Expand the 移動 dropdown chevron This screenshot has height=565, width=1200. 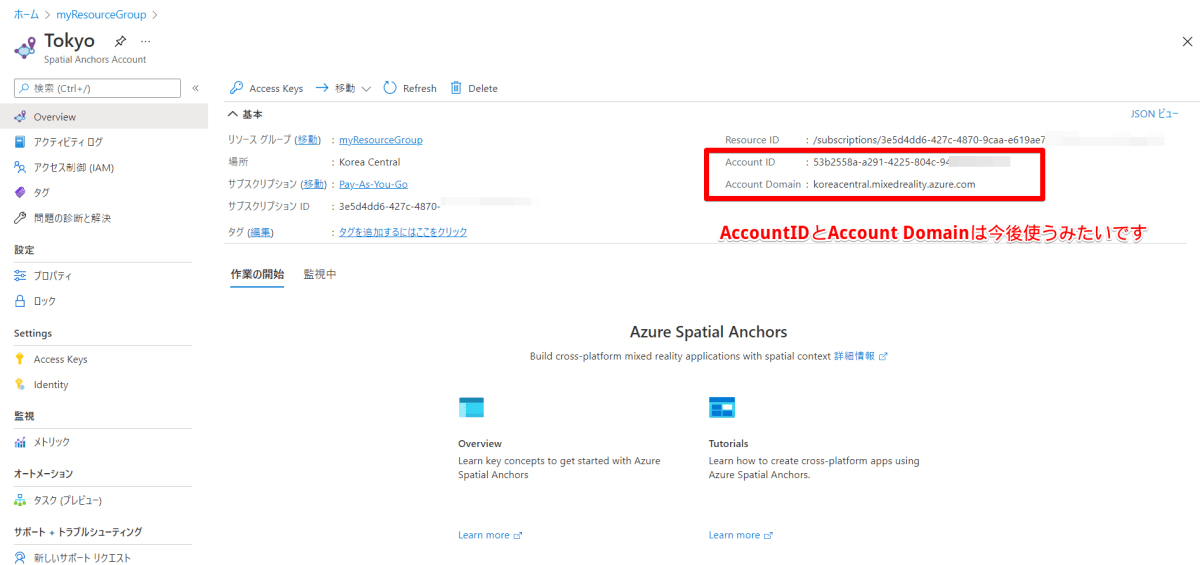366,88
